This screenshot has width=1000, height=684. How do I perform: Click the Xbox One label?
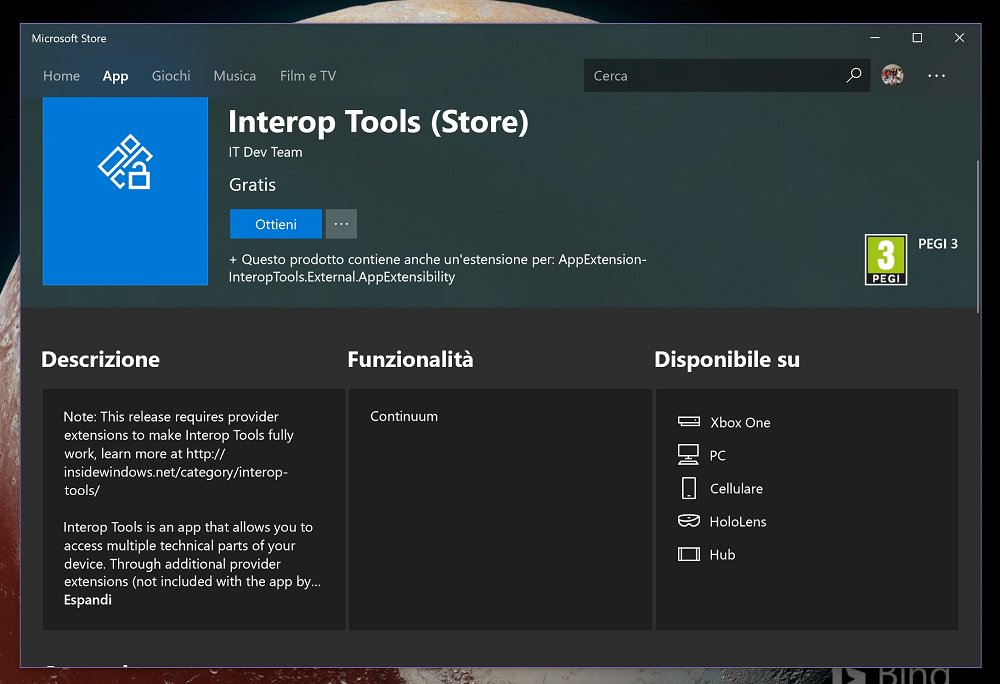(x=740, y=423)
